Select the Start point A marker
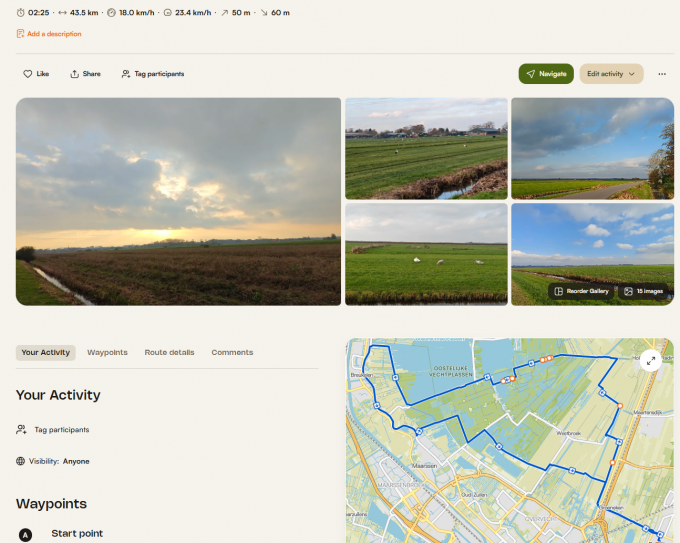 point(26,534)
